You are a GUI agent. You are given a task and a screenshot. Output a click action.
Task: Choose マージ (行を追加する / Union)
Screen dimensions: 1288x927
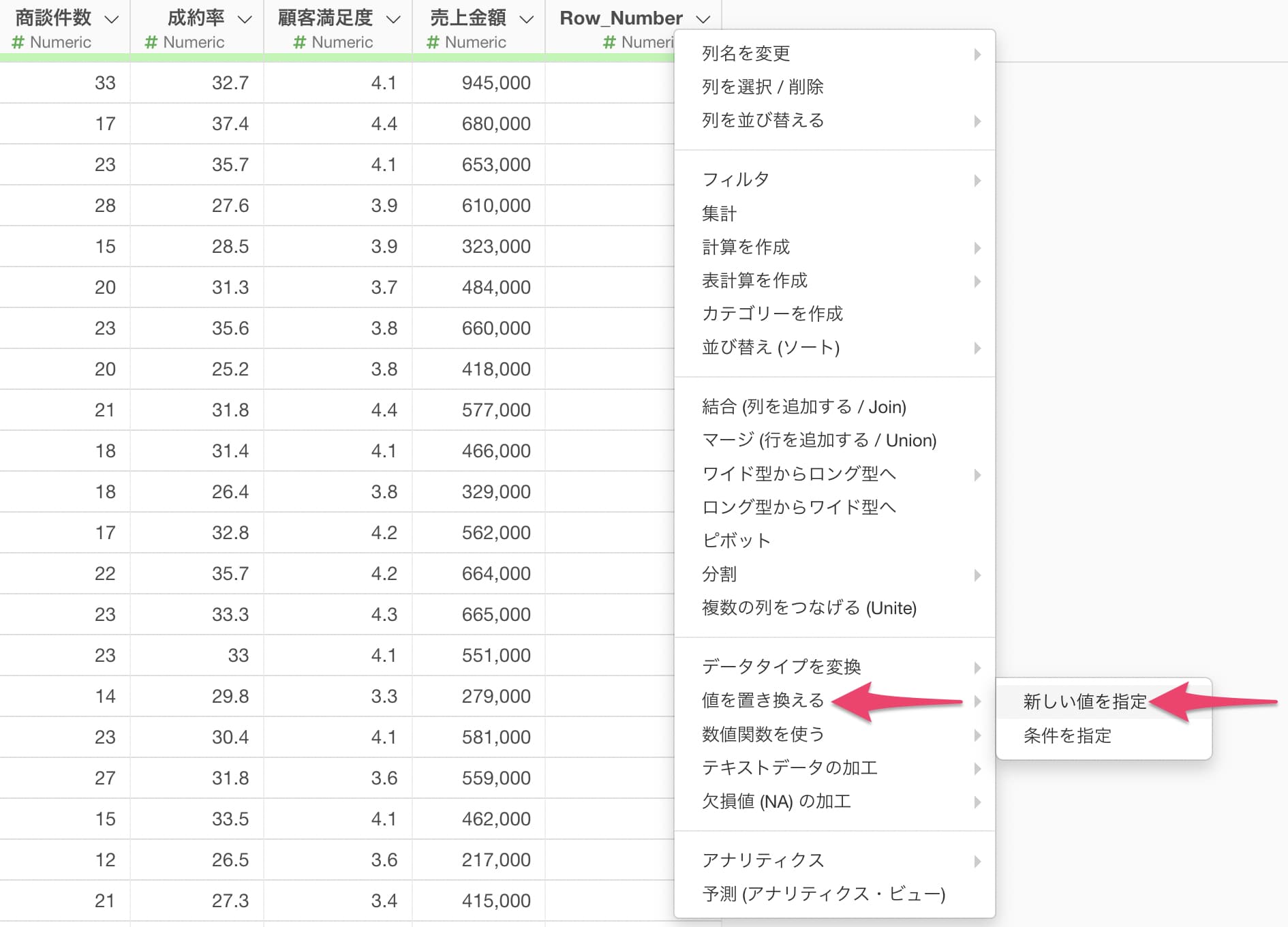(x=835, y=440)
